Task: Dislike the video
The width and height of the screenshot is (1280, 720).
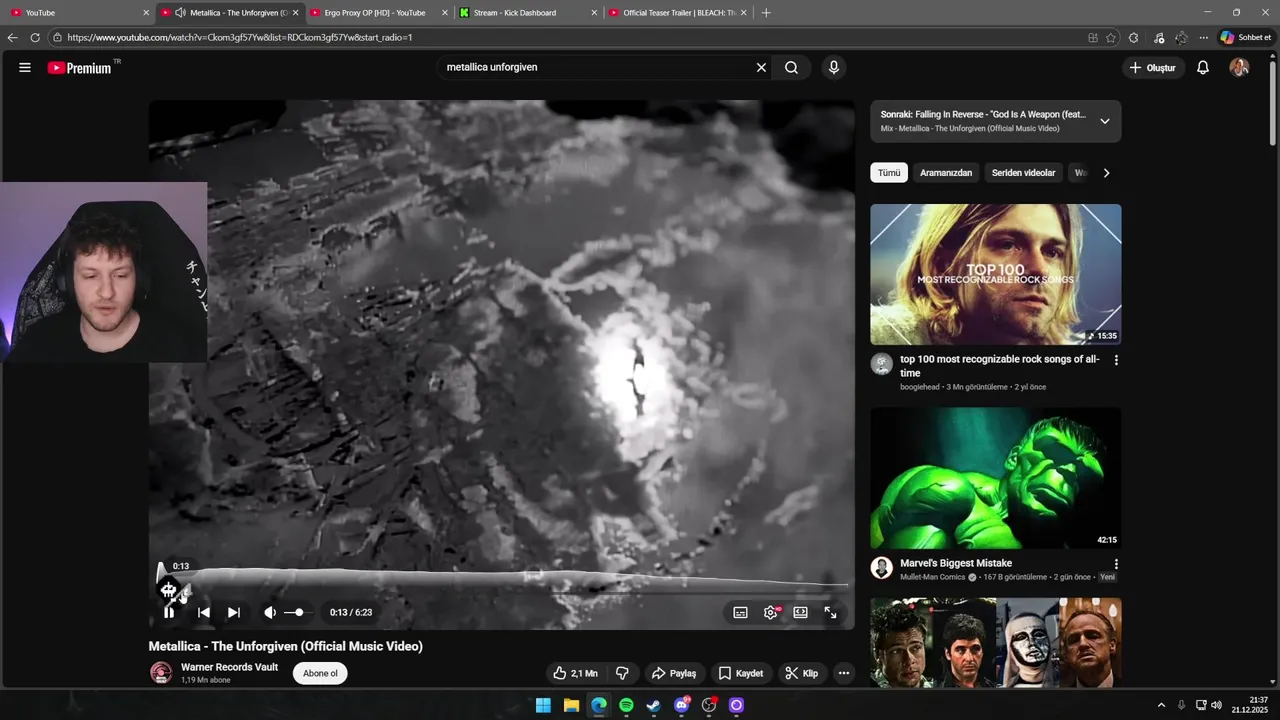Action: [622, 674]
